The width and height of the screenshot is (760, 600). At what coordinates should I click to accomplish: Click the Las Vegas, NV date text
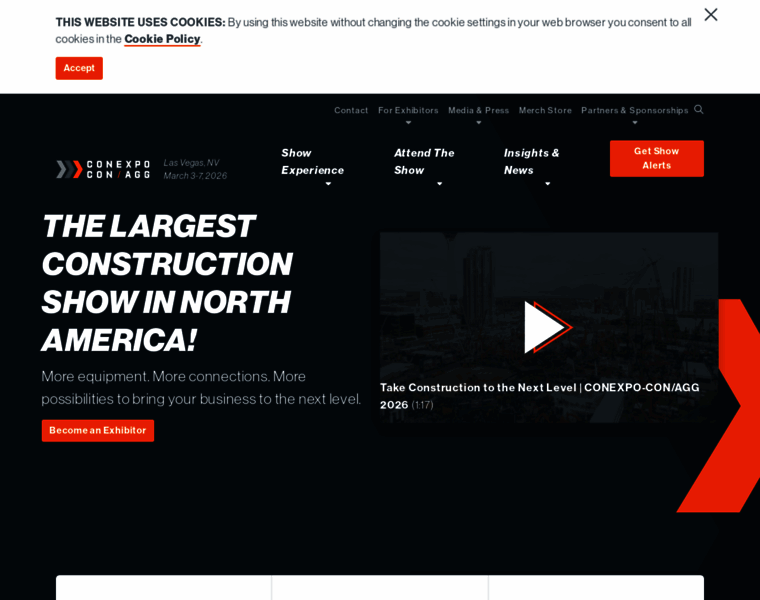(195, 169)
